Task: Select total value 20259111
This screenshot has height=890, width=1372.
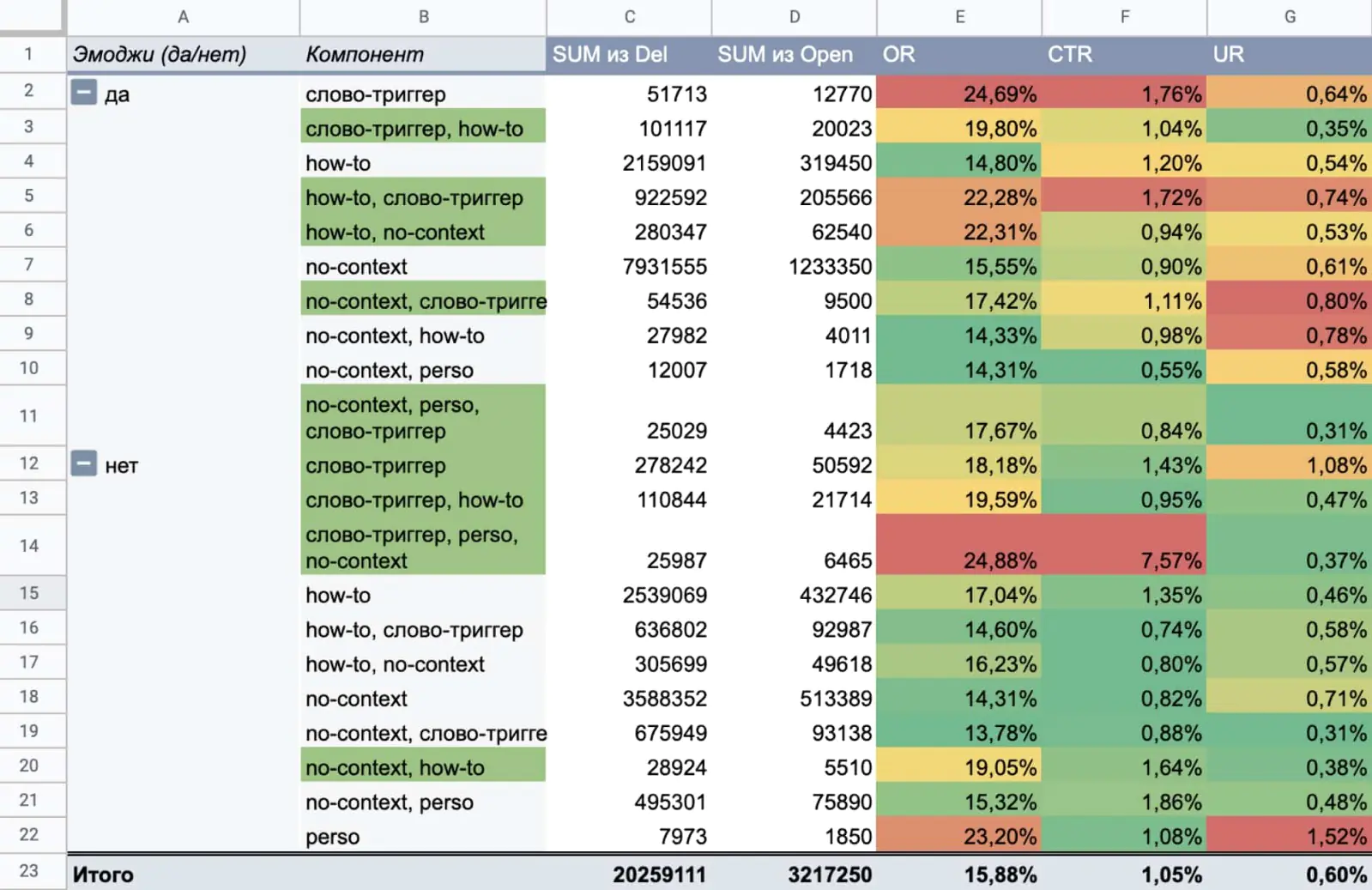Action: point(629,874)
